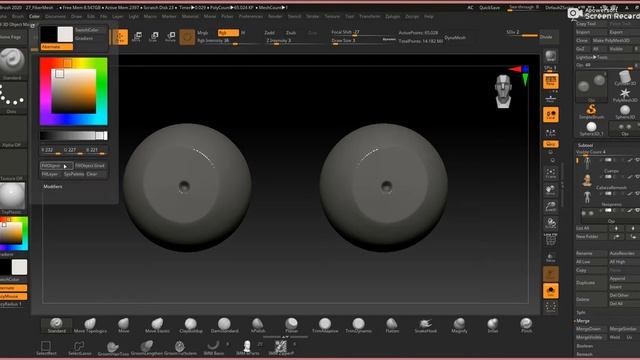Toggle the Persp perspective button
Screen dimensions: 640x360
[x=551, y=81]
